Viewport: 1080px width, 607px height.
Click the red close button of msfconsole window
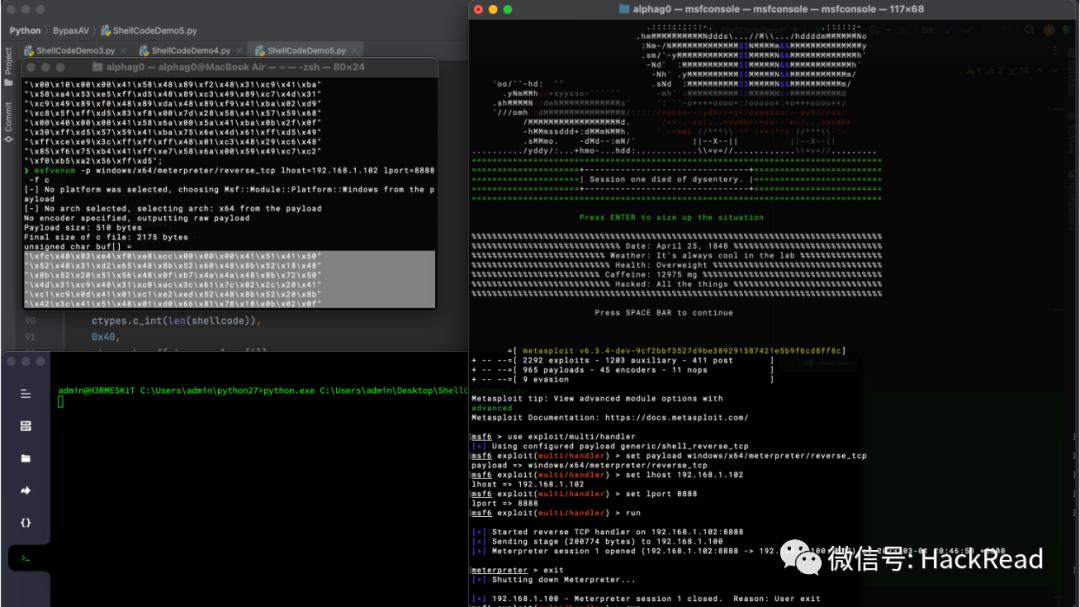click(479, 10)
